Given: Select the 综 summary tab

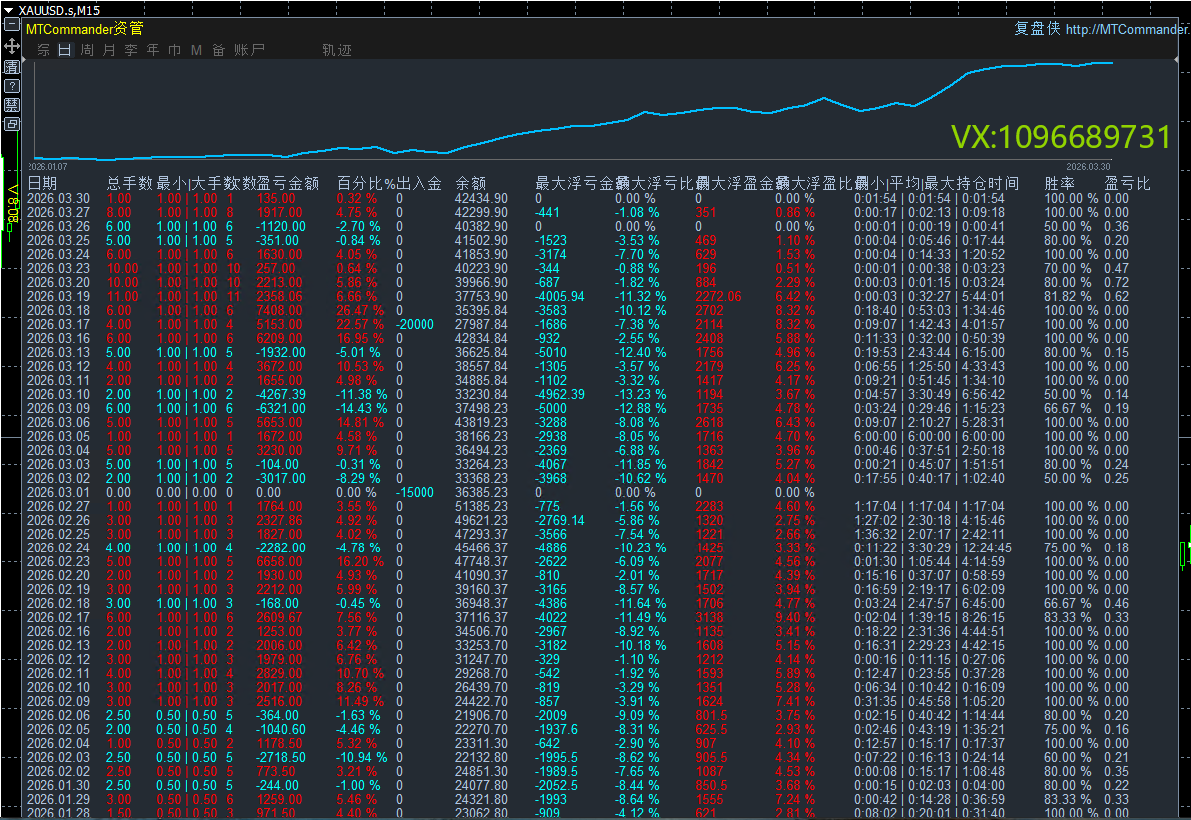Looking at the screenshot, I should click(x=43, y=50).
